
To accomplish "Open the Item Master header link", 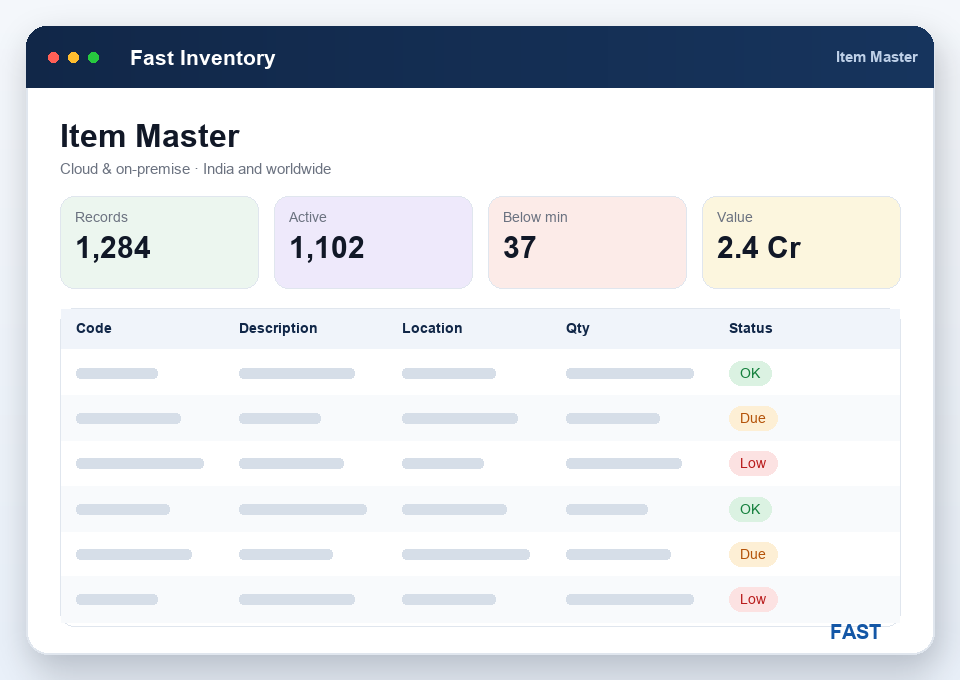I will click(876, 57).
